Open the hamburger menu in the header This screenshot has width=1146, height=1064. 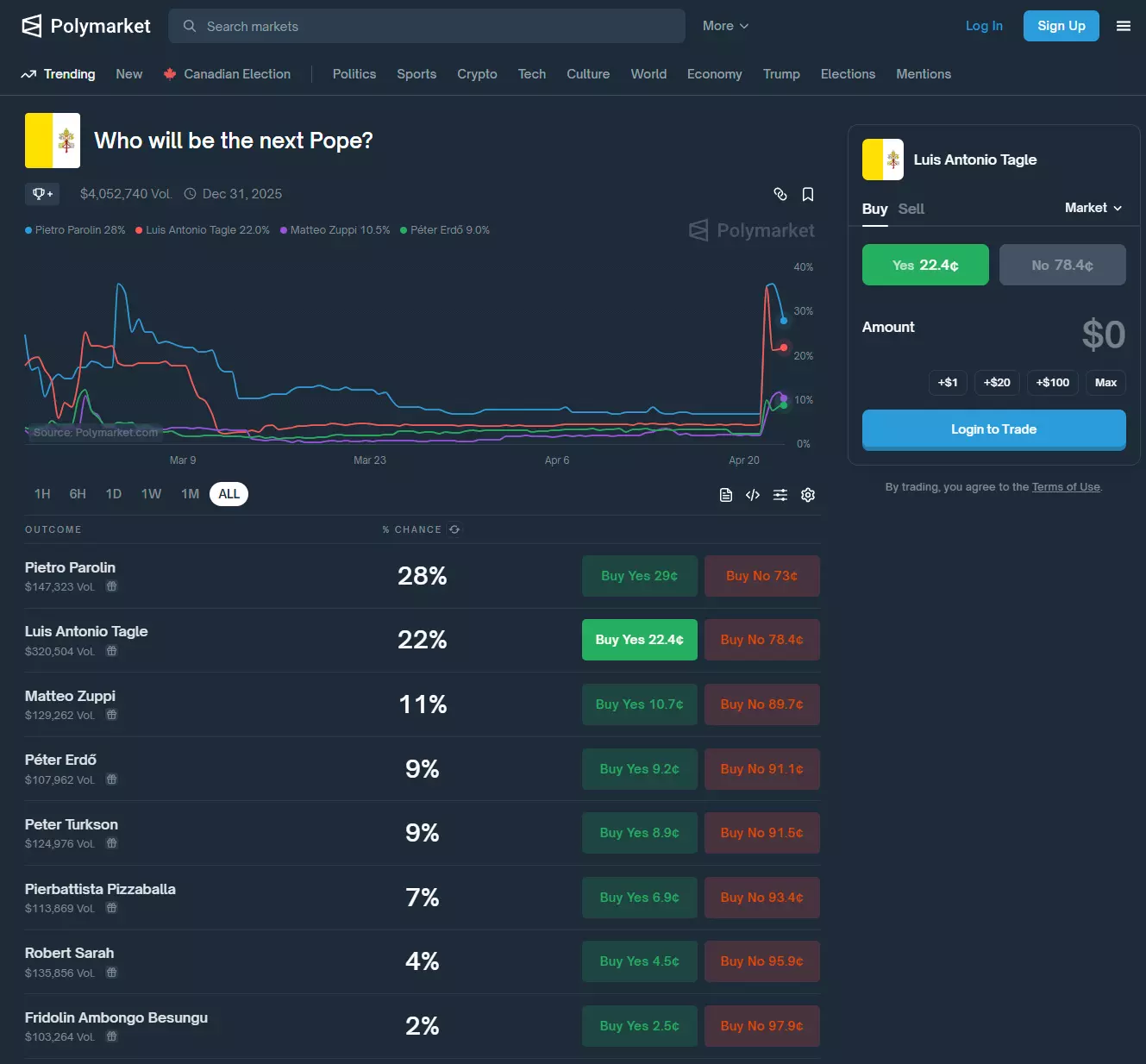[1124, 26]
